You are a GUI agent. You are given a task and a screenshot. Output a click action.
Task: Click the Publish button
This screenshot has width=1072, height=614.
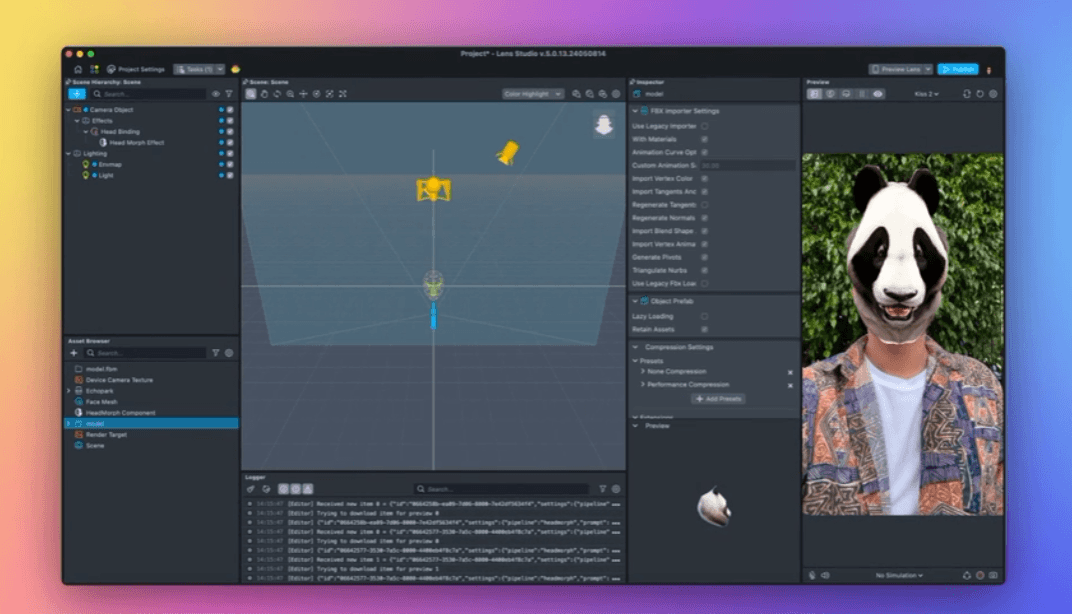959,69
